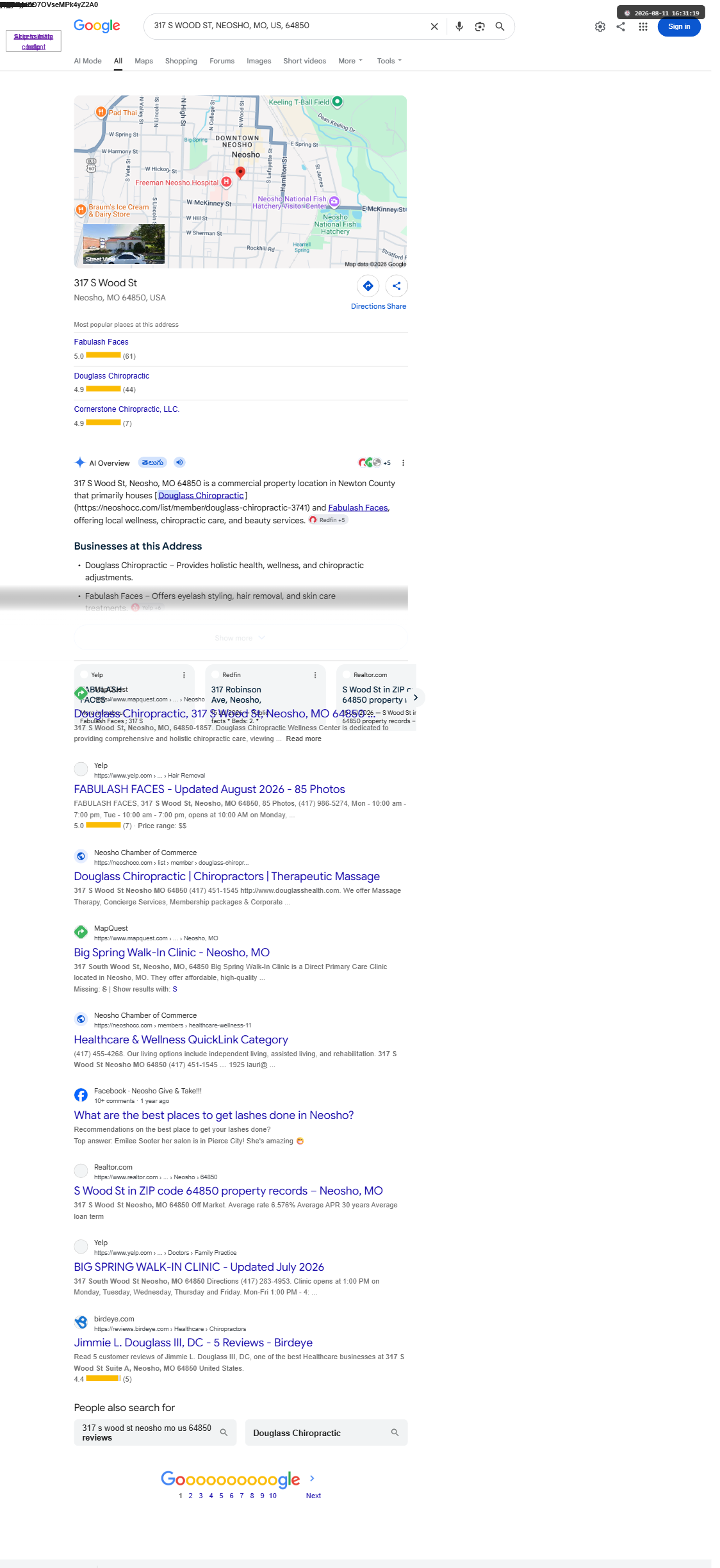This screenshot has width=720, height=1568.
Task: Open the AI Overview more options menu
Action: click(403, 462)
